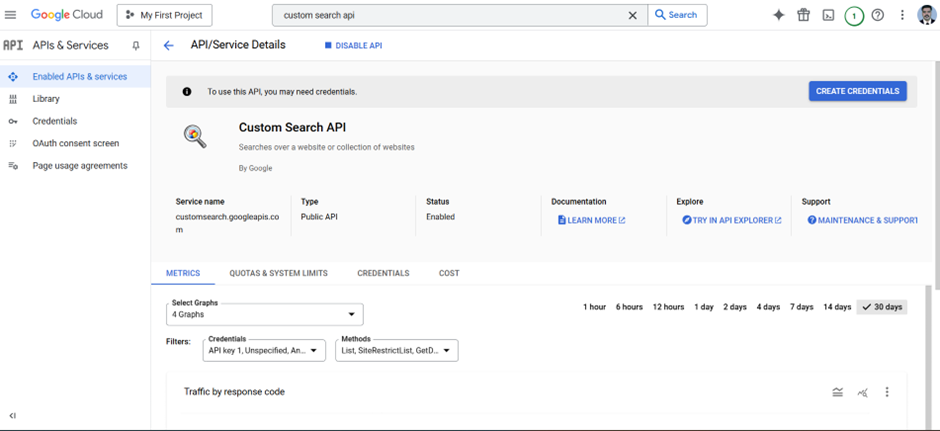
Task: Open the help question mark icon
Action: pos(878,16)
